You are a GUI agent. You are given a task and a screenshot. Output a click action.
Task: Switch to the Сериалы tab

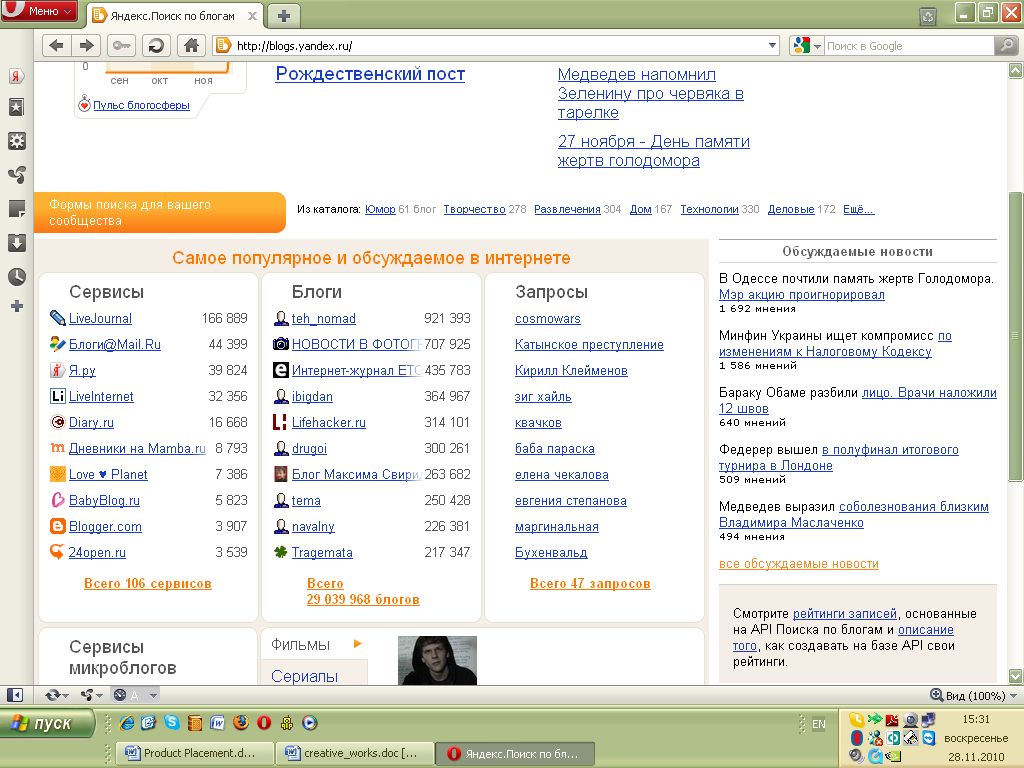pos(304,676)
